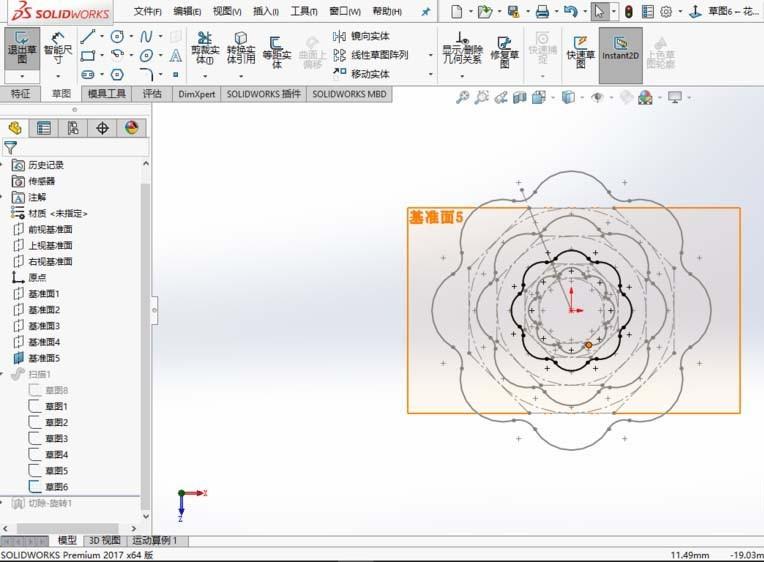This screenshot has height=562, width=764.
Task: Toggle the Instant2D button
Action: click(620, 55)
